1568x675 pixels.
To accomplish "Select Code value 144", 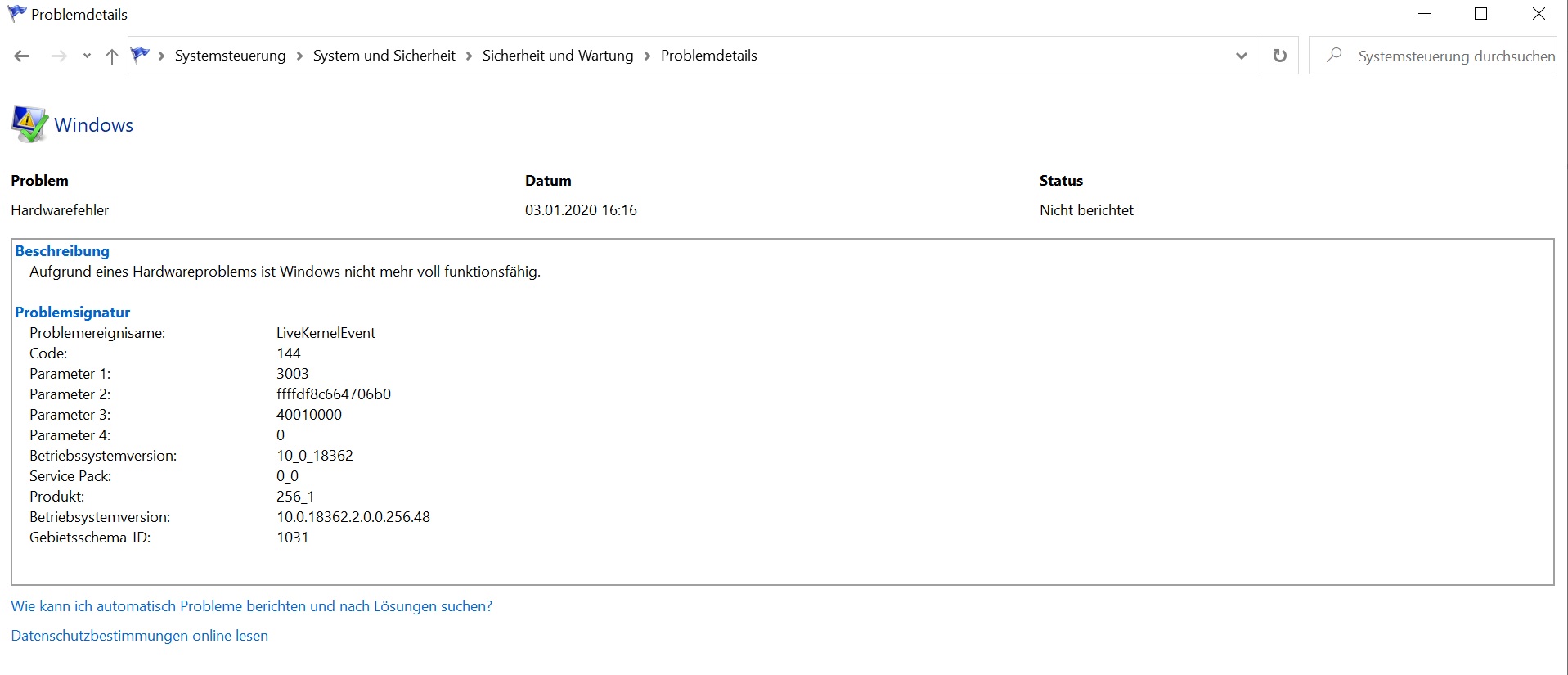I will click(289, 353).
